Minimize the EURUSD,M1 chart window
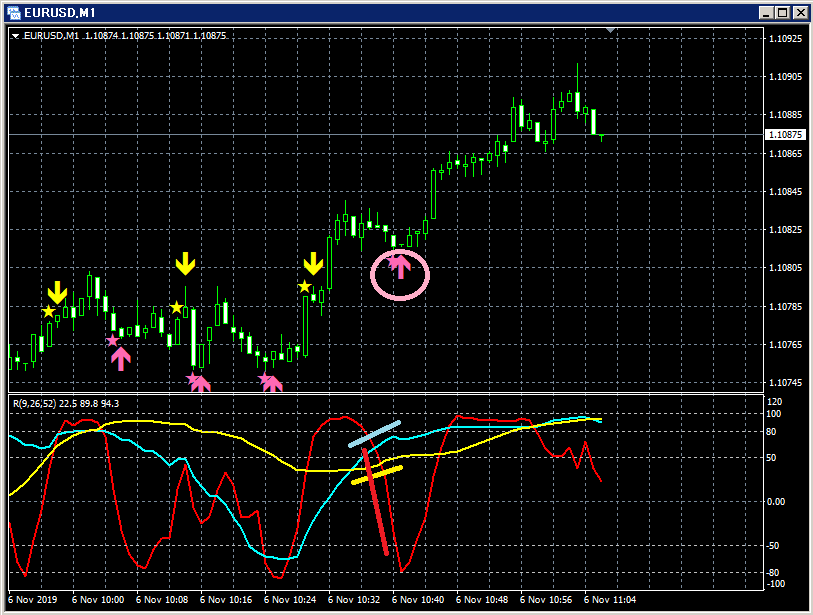This screenshot has height=615, width=813. tap(766, 13)
